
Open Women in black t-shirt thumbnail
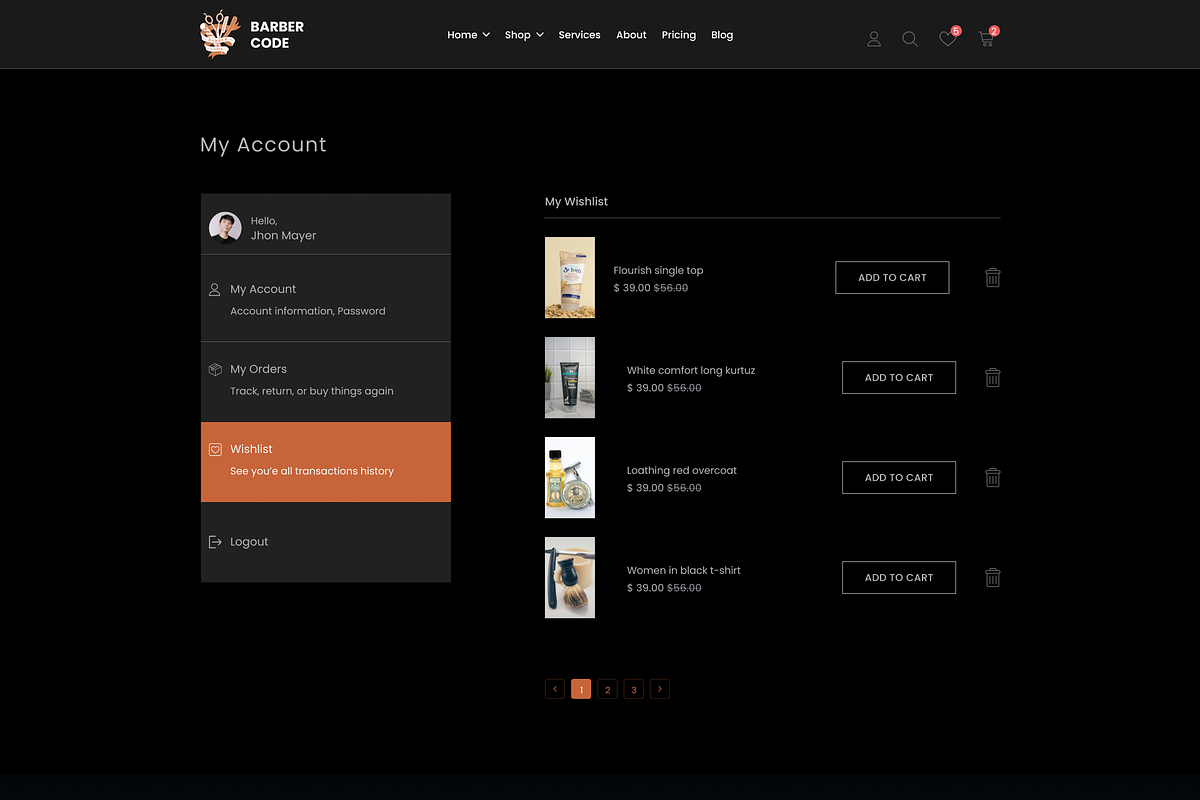click(570, 578)
